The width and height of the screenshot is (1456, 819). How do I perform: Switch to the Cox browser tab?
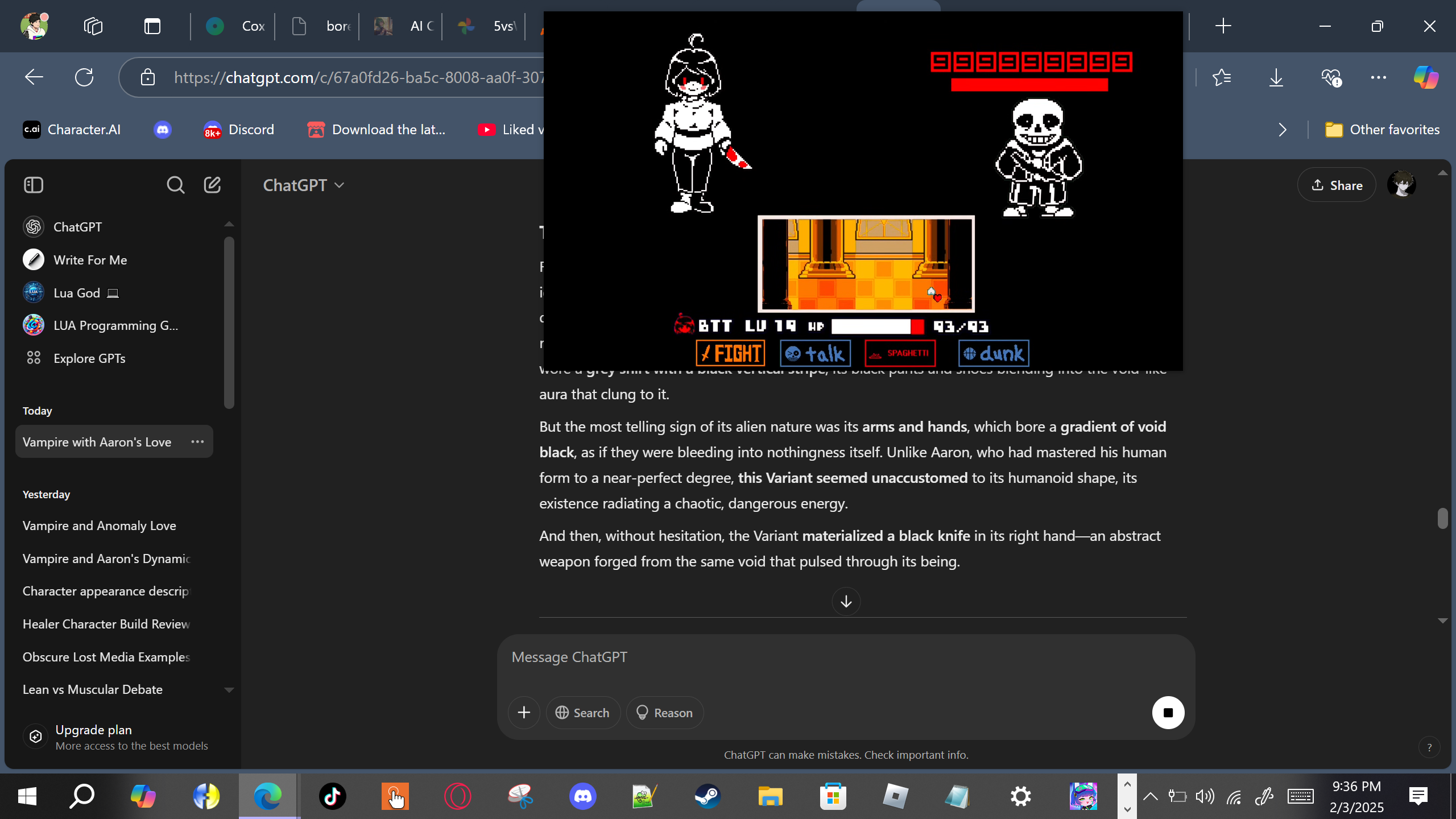click(x=234, y=26)
